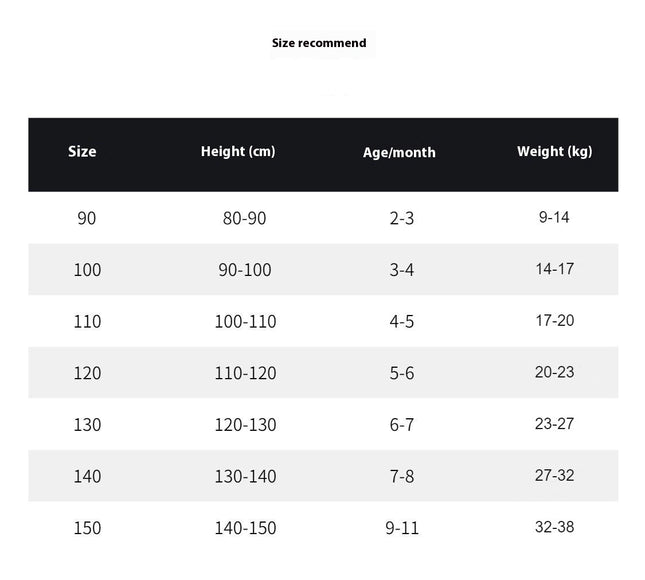Click height 100-110 cell
The height and width of the screenshot is (580, 645).
coord(246,321)
